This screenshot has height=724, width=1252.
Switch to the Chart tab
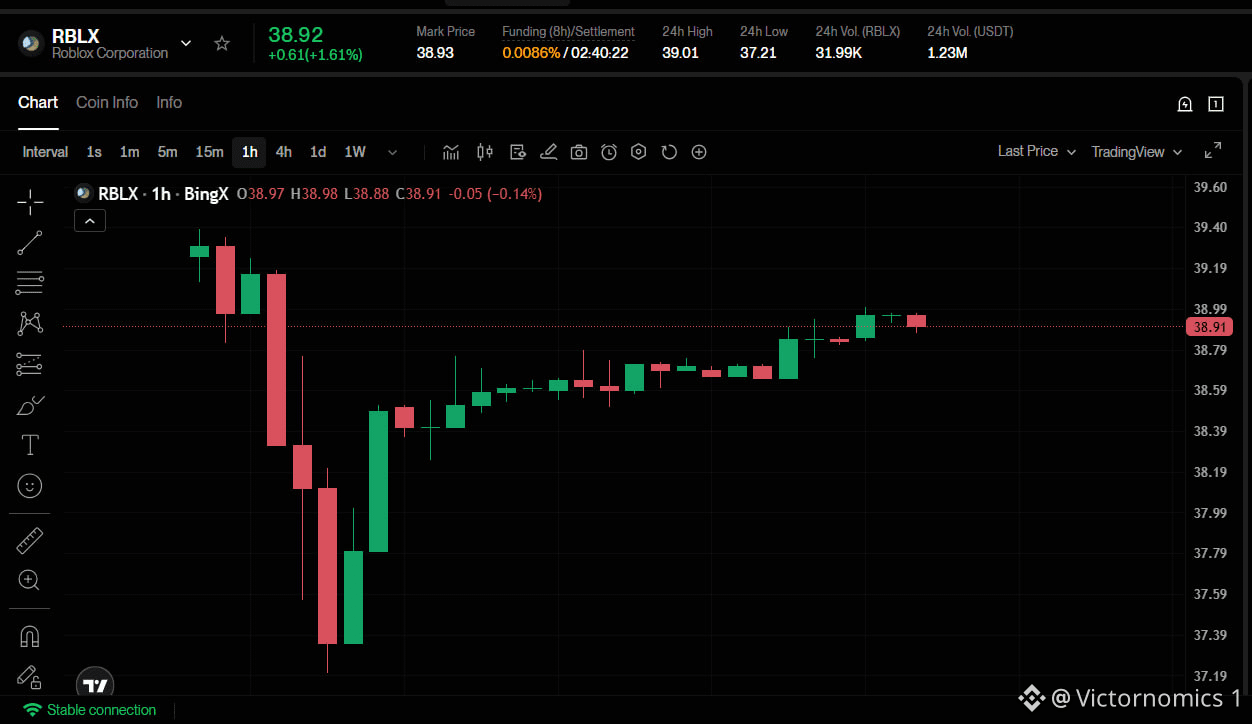(38, 102)
